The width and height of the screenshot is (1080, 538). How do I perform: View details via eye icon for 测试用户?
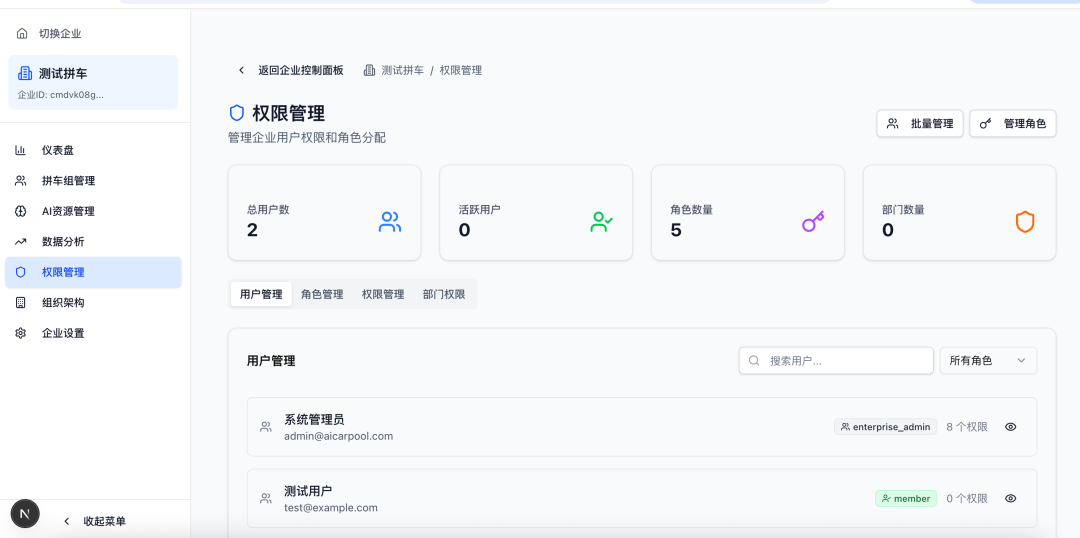(1010, 498)
